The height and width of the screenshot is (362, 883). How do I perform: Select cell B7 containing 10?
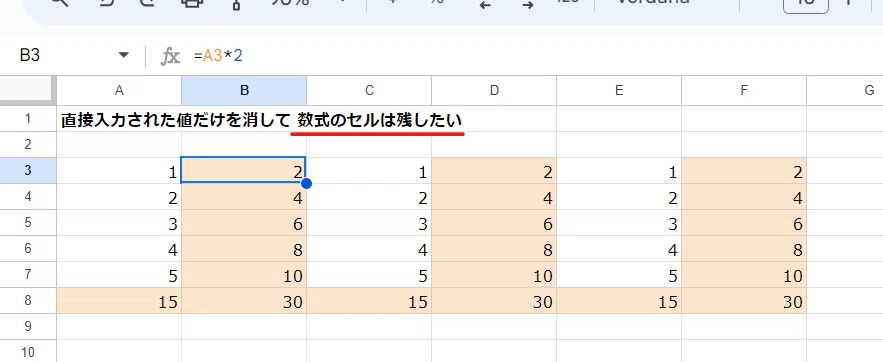[x=244, y=274]
